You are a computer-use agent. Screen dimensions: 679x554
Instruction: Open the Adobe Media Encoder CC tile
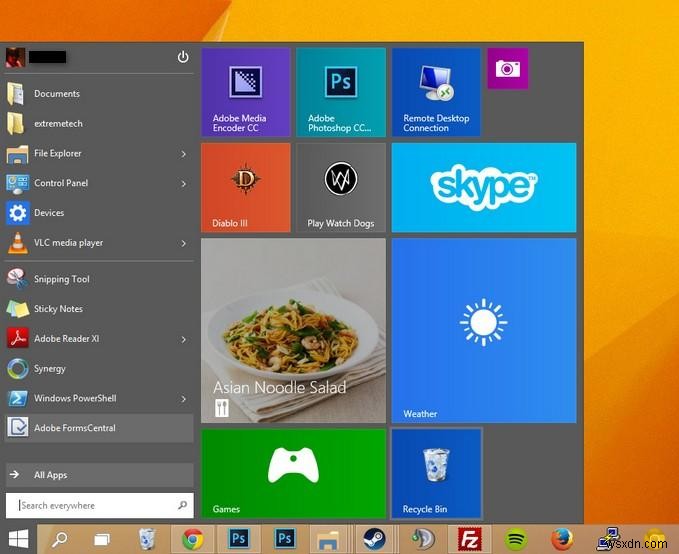[x=246, y=92]
